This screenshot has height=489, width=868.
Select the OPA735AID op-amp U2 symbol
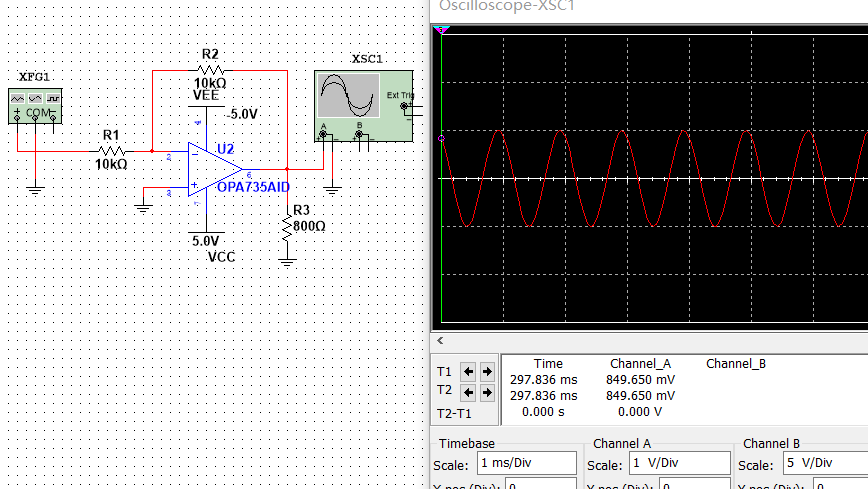pyautogui.click(x=215, y=169)
